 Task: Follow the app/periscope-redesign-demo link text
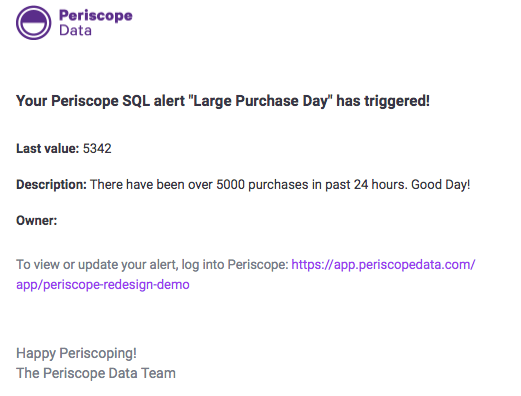click(103, 285)
